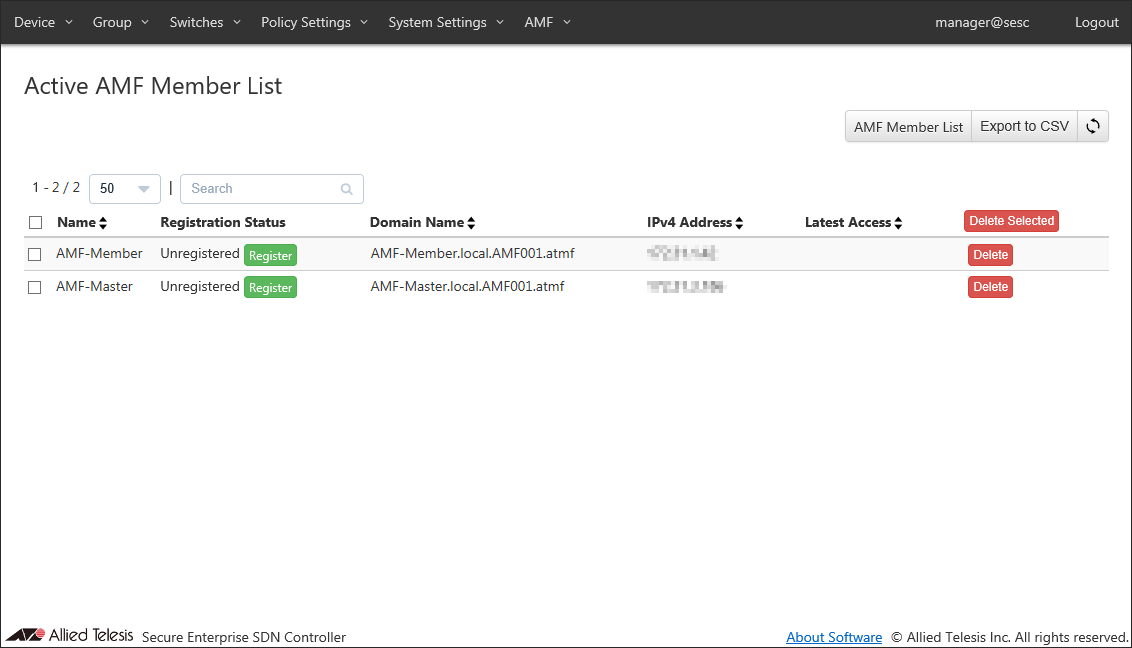Click the blurred IPv4 address of AMF-Master
The height and width of the screenshot is (648, 1132).
(686, 286)
